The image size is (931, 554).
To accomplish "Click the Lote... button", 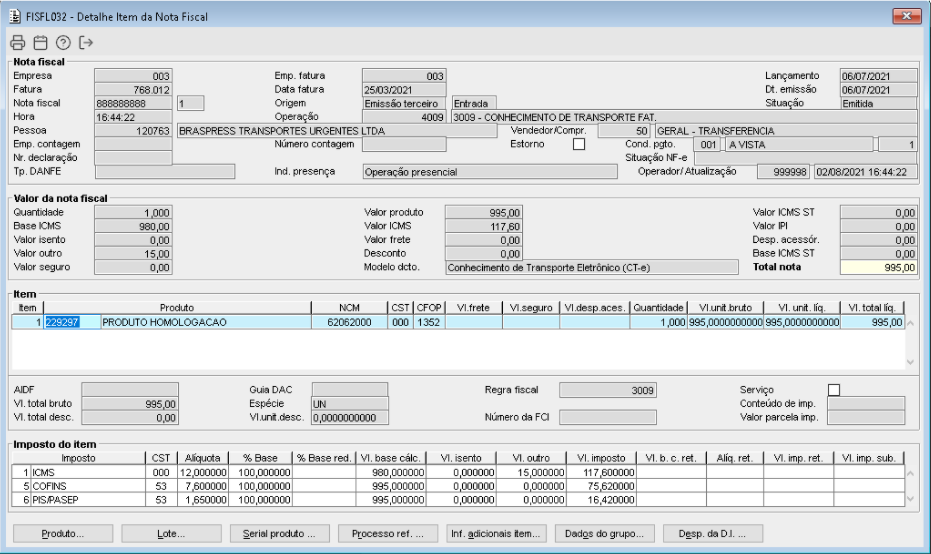I will 171,534.
